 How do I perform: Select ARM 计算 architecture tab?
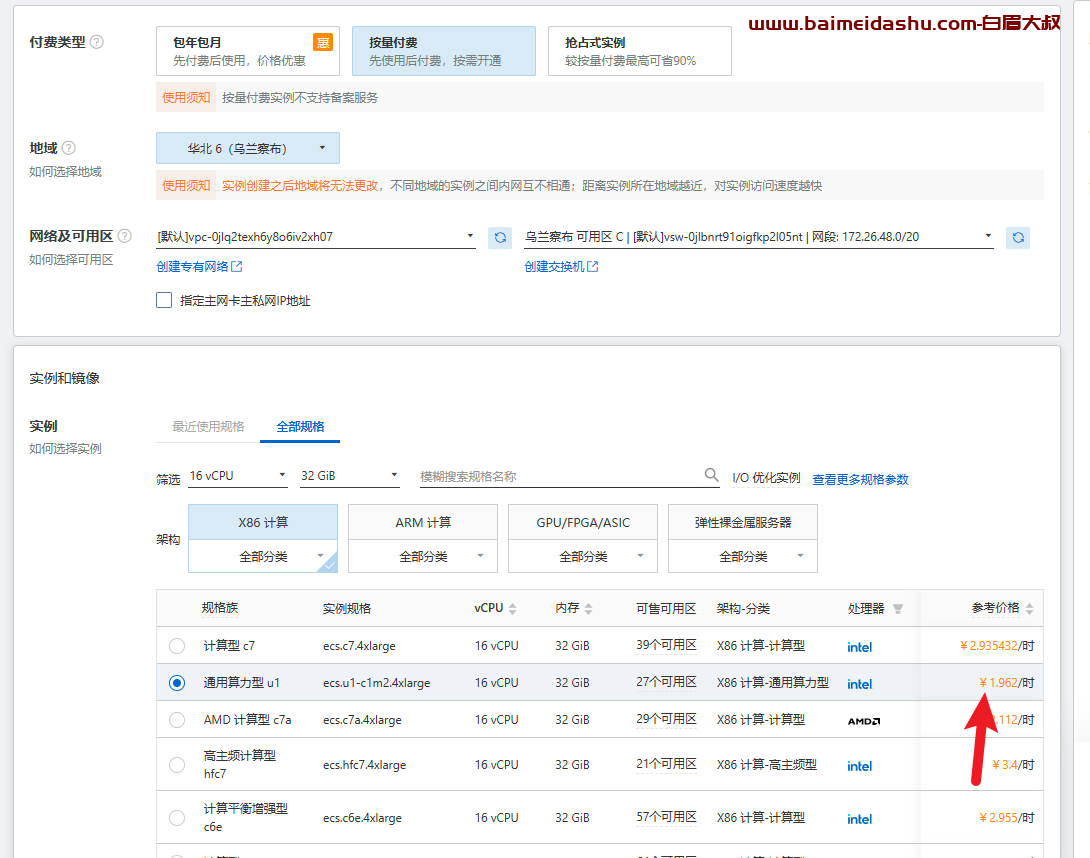[x=423, y=522]
